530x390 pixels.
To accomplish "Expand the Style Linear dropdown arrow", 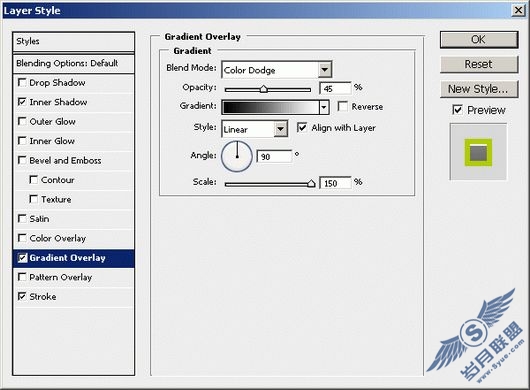I will (x=280, y=129).
